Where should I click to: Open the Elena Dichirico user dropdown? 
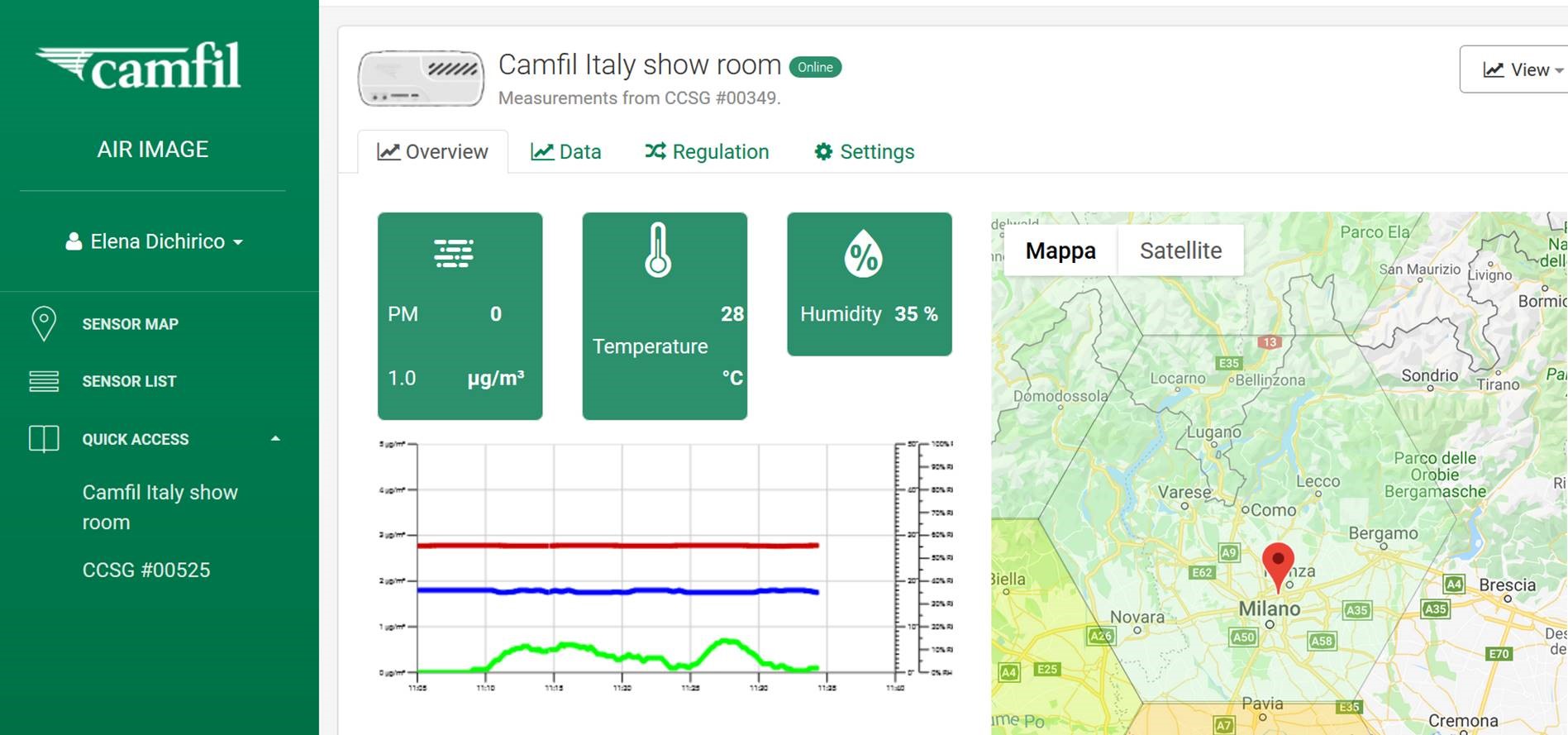(x=154, y=241)
